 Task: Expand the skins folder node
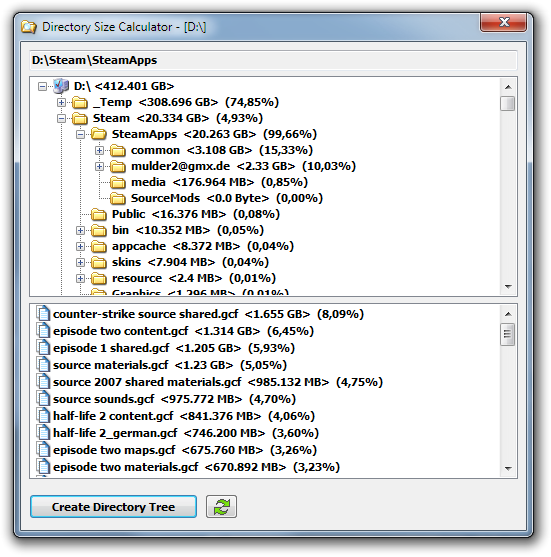click(x=80, y=262)
